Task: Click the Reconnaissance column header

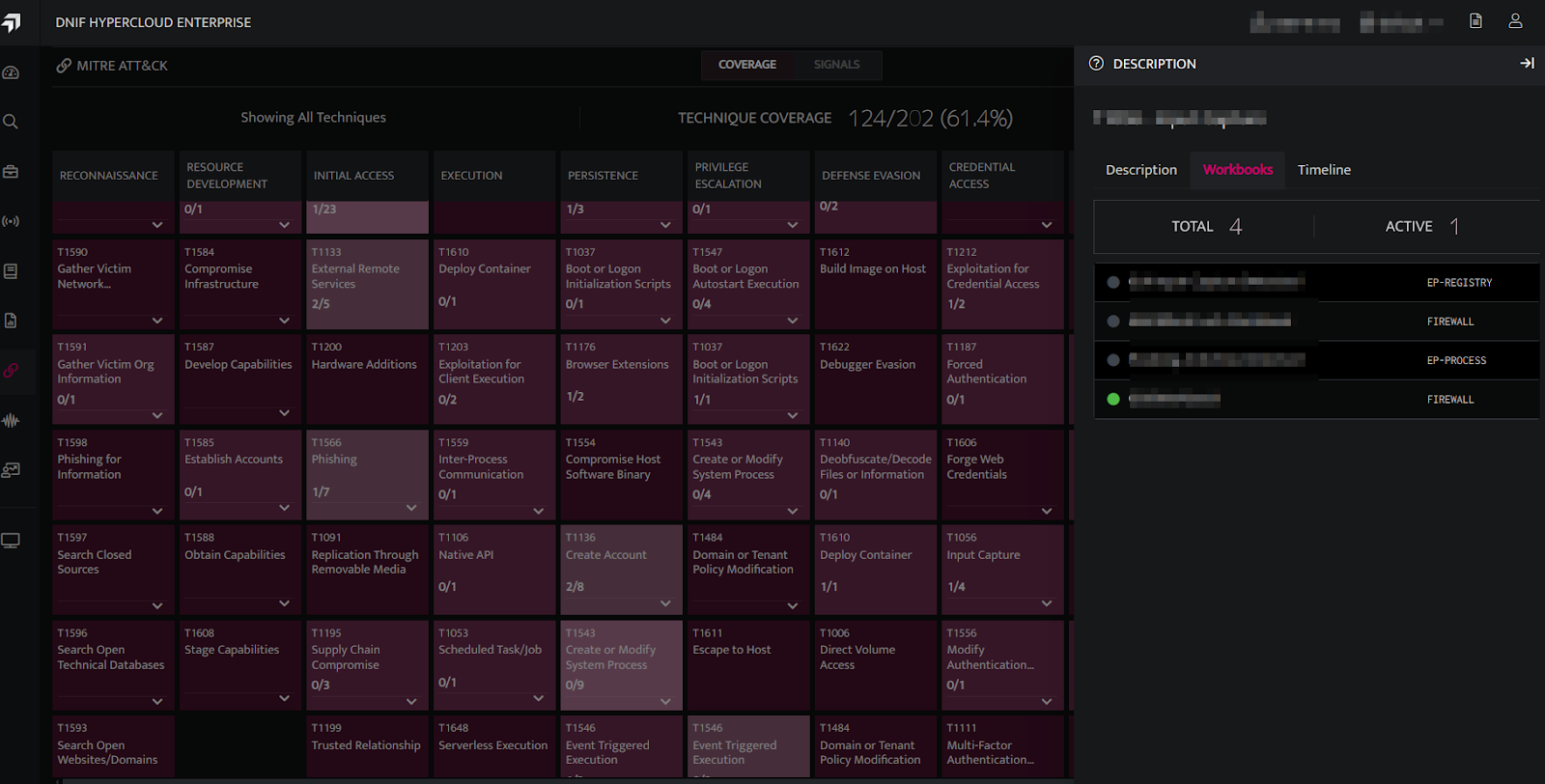Action: click(x=113, y=176)
